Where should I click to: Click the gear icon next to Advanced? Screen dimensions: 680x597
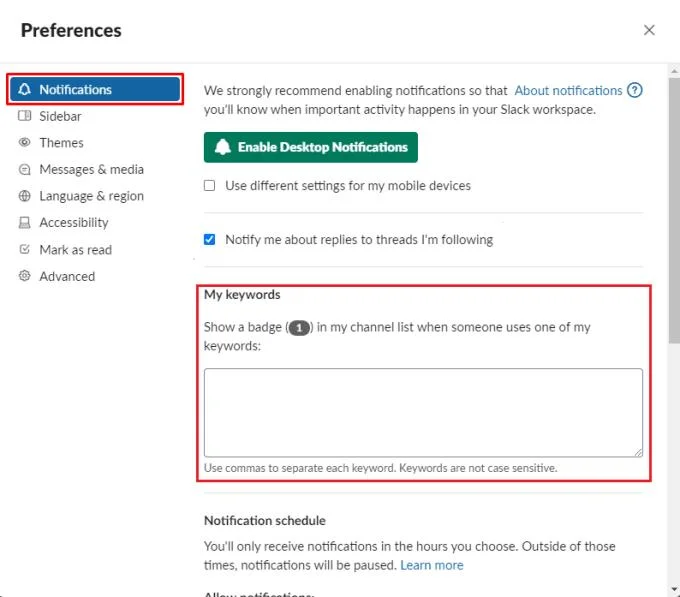point(25,276)
